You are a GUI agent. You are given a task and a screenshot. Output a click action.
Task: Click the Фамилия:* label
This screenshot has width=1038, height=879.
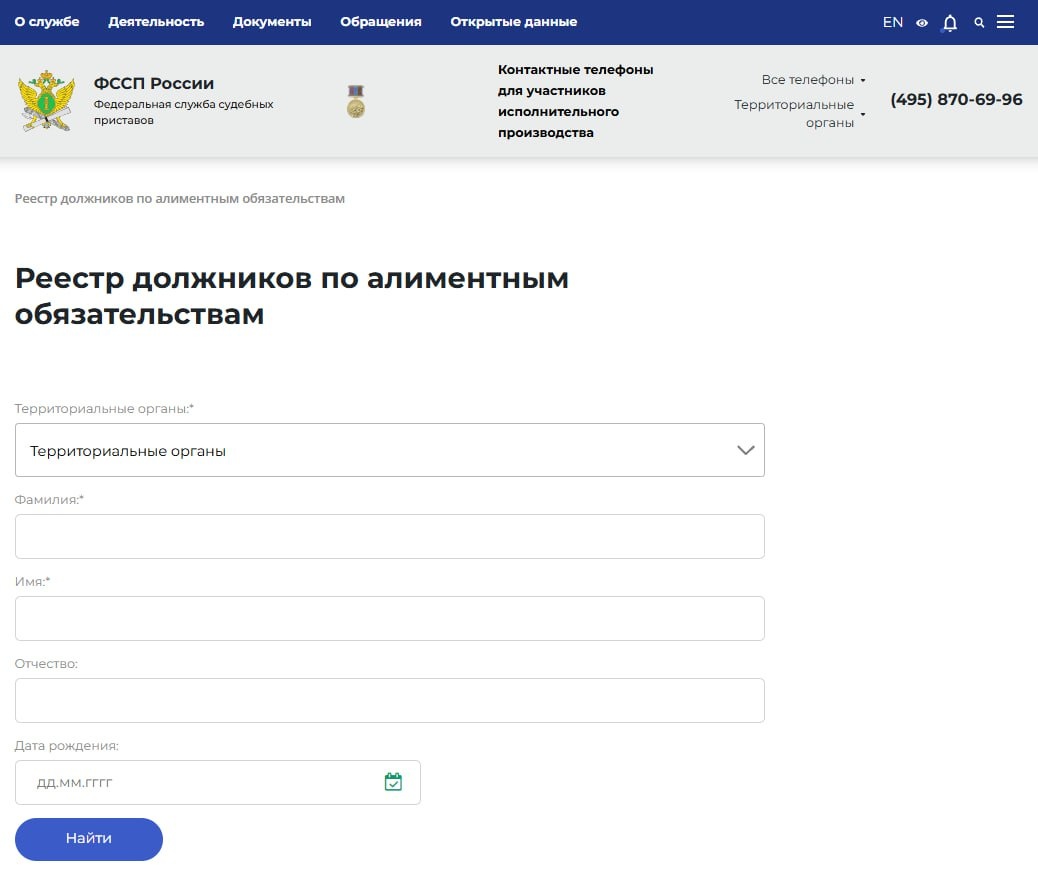tap(50, 500)
